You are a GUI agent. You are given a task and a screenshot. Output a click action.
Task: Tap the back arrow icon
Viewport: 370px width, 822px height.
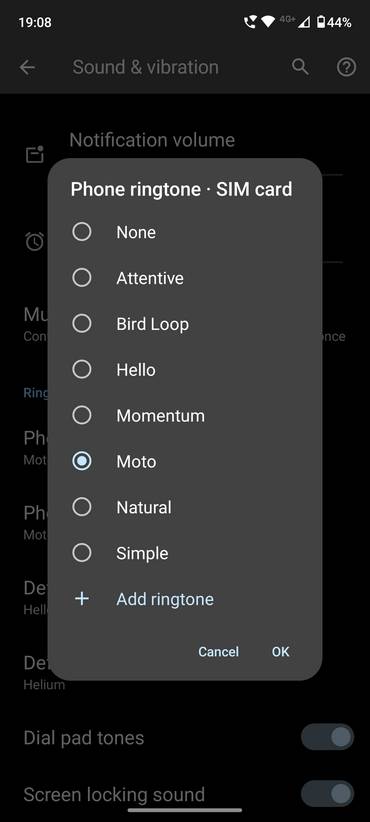pos(27,67)
